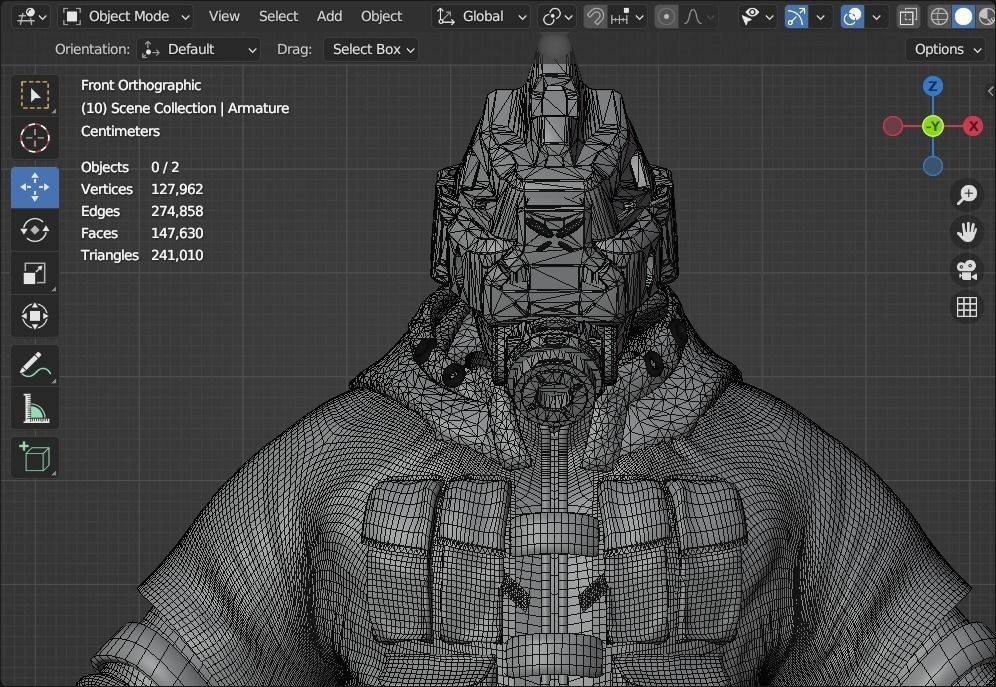Open the Object menu
Viewport: 996px width, 687px height.
[381, 17]
